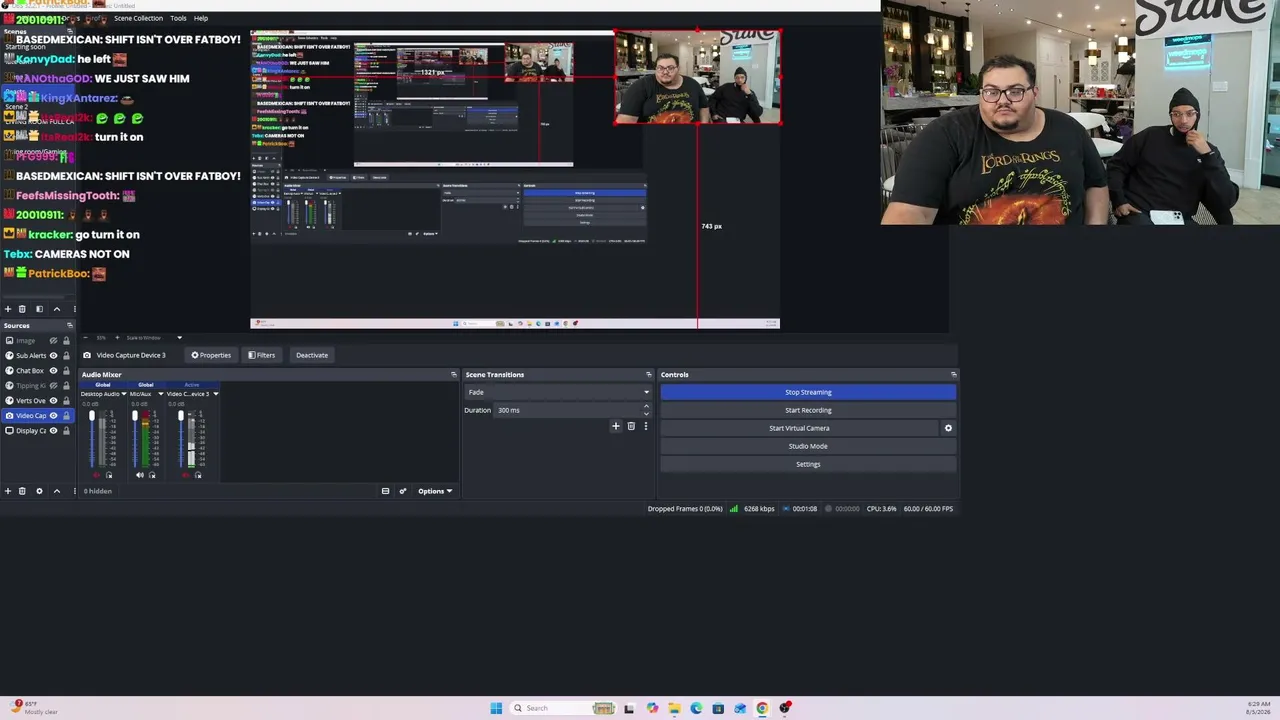1280x720 pixels.
Task: Click Desktop Audio volume fader
Action: point(91,416)
